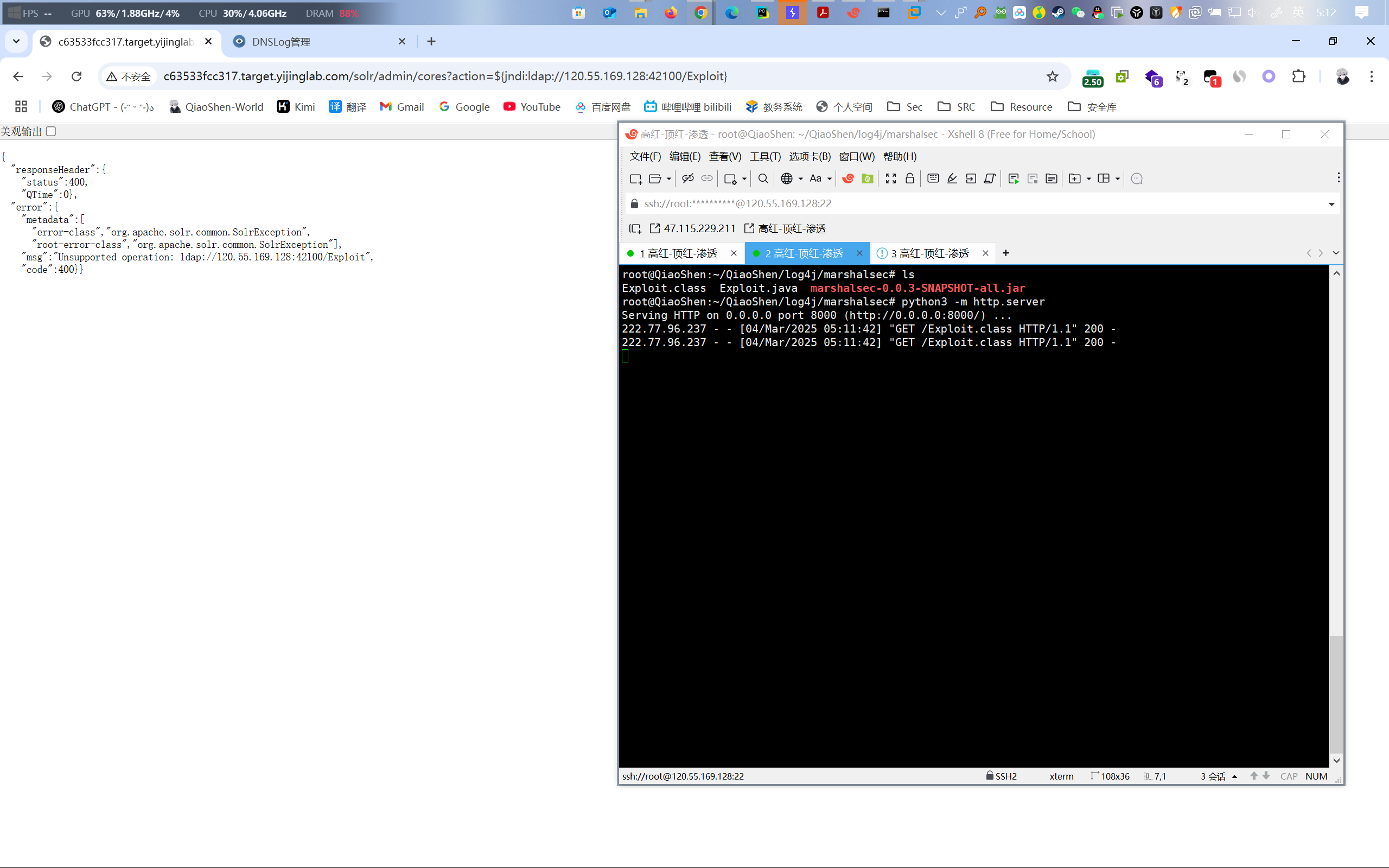The image size is (1389, 868).
Task: Expand the session tab list chevron
Action: pyautogui.click(x=1336, y=253)
